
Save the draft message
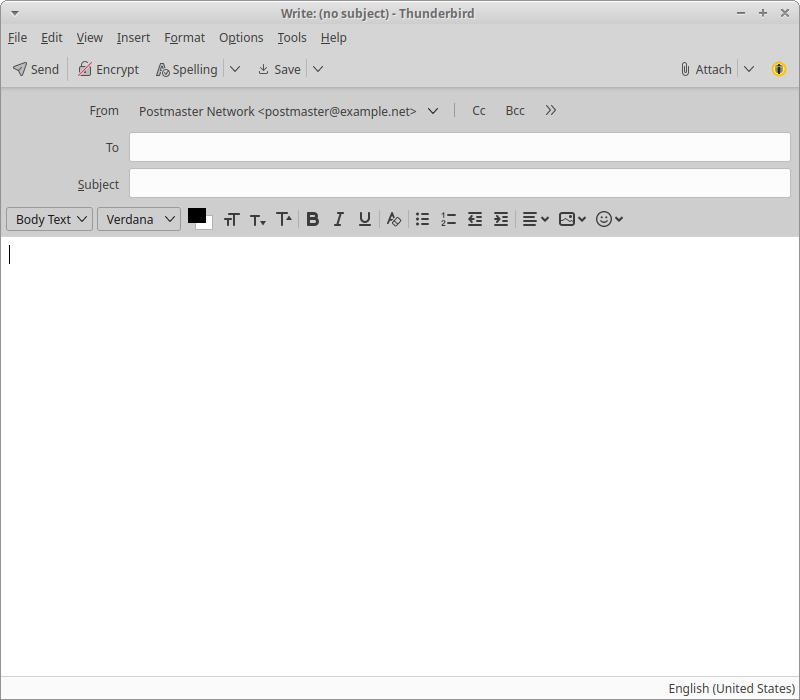[279, 69]
